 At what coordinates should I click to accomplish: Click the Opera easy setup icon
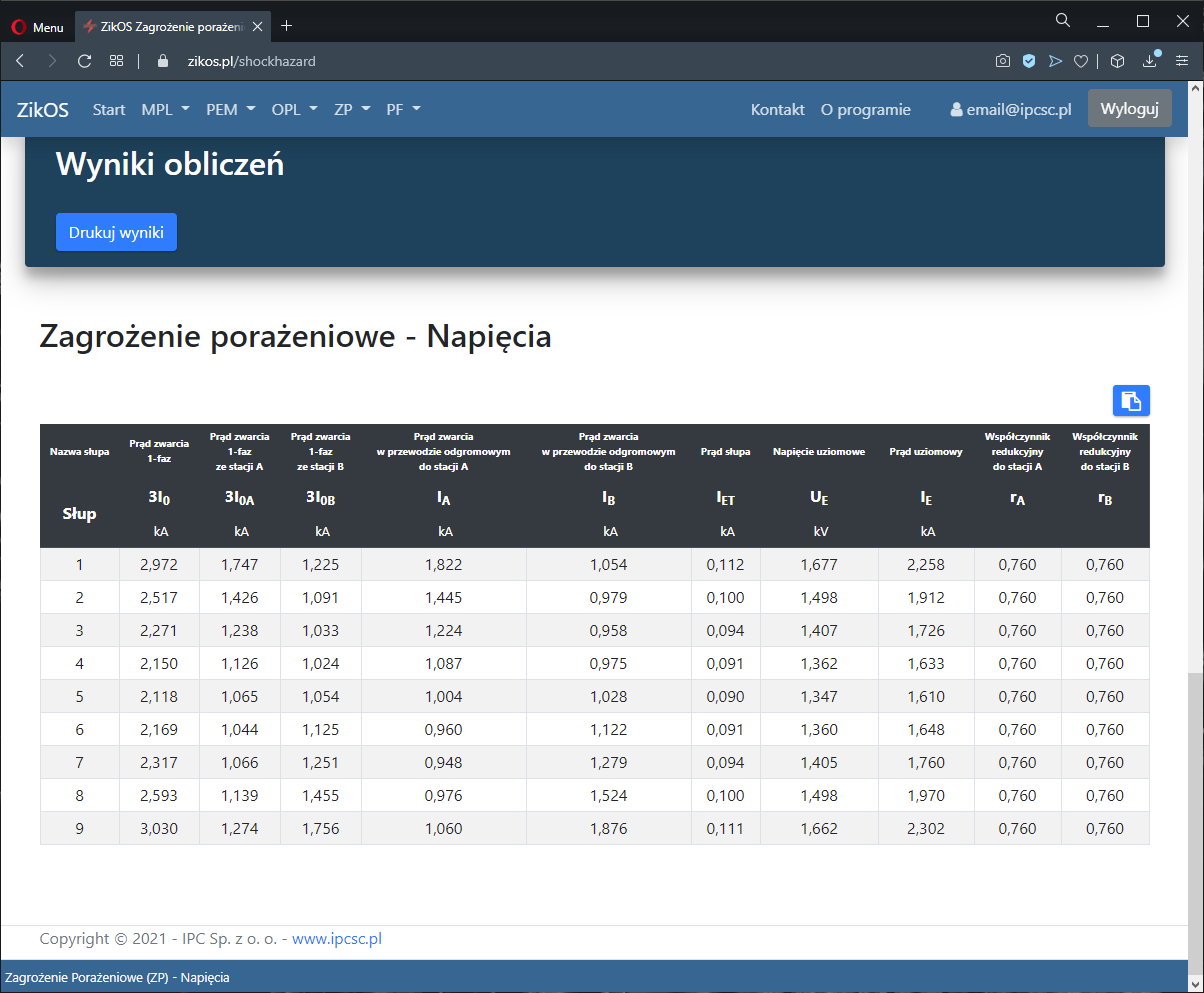click(1182, 61)
